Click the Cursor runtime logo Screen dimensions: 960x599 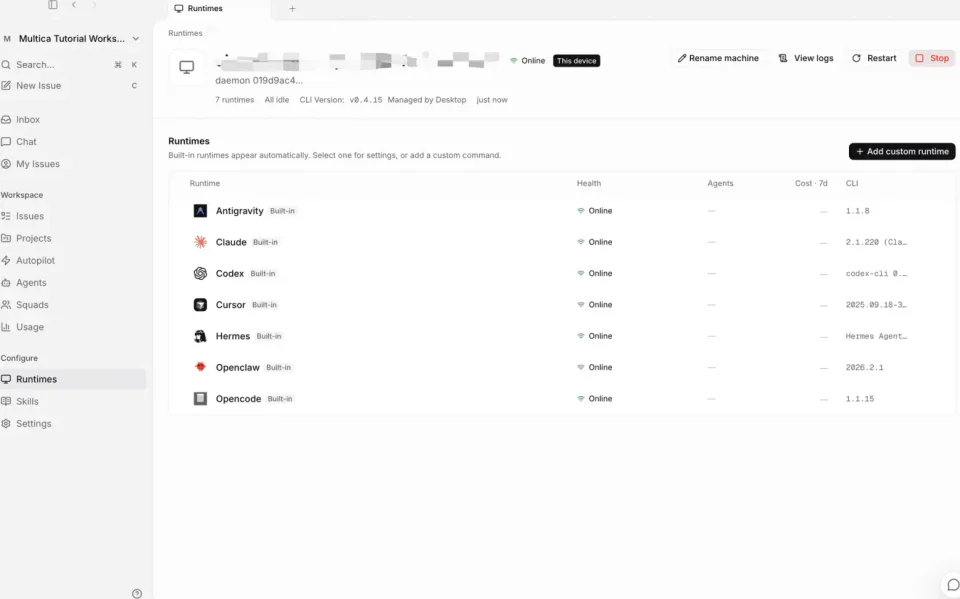point(200,304)
